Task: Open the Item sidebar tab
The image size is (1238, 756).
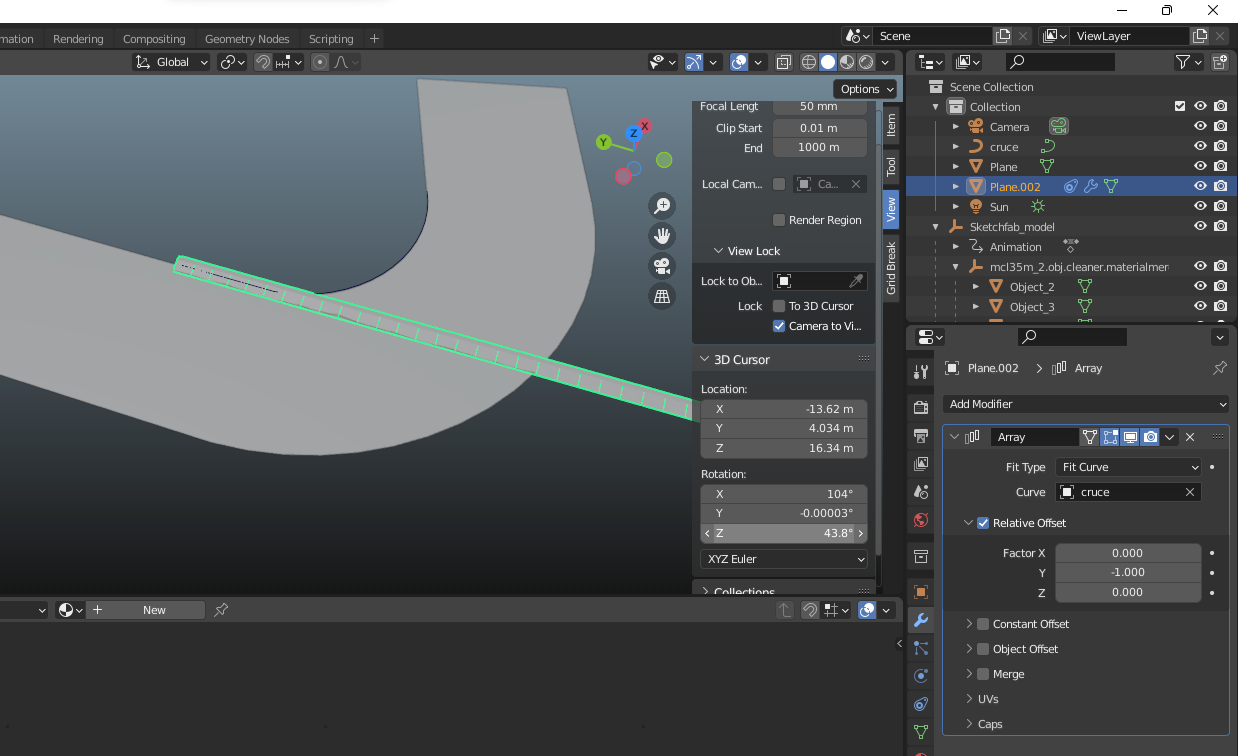Action: [x=891, y=125]
